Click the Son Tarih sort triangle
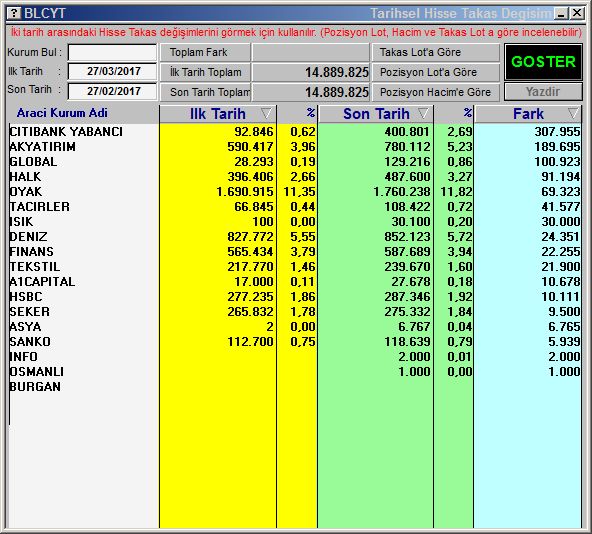This screenshot has width=592, height=534. tap(423, 113)
